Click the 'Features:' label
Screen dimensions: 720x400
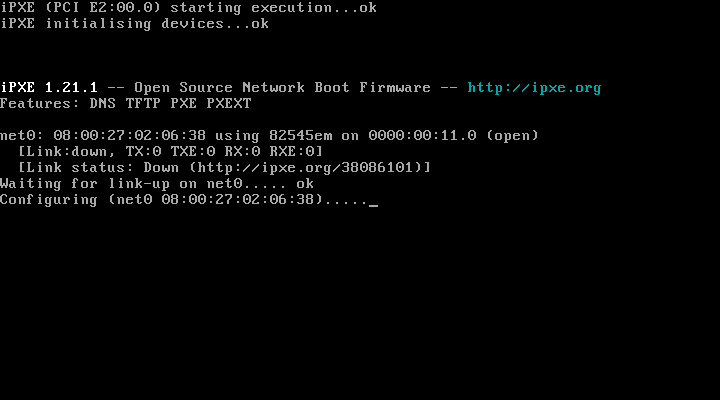40,103
